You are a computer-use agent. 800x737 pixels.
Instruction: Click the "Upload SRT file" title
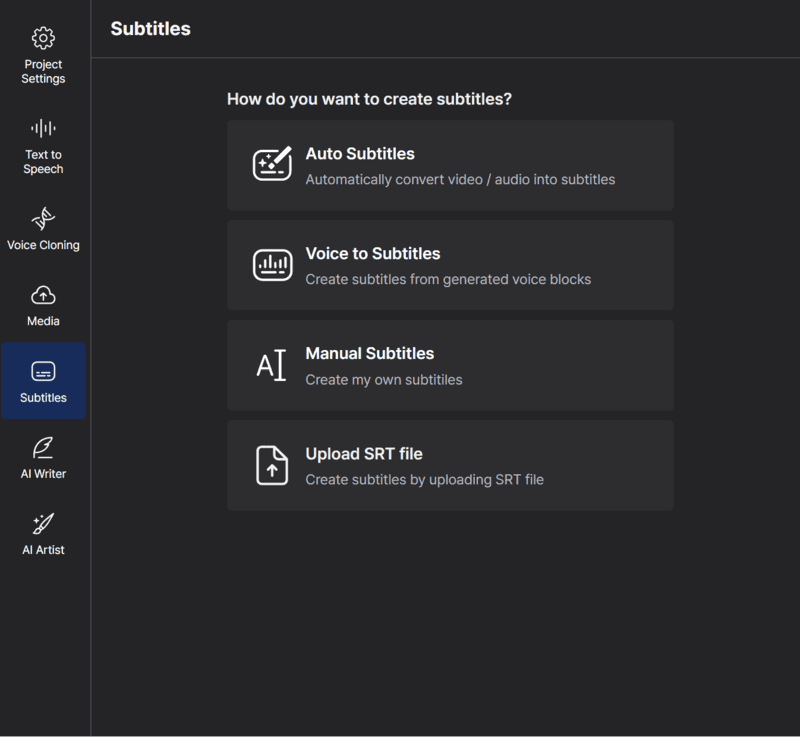[364, 454]
